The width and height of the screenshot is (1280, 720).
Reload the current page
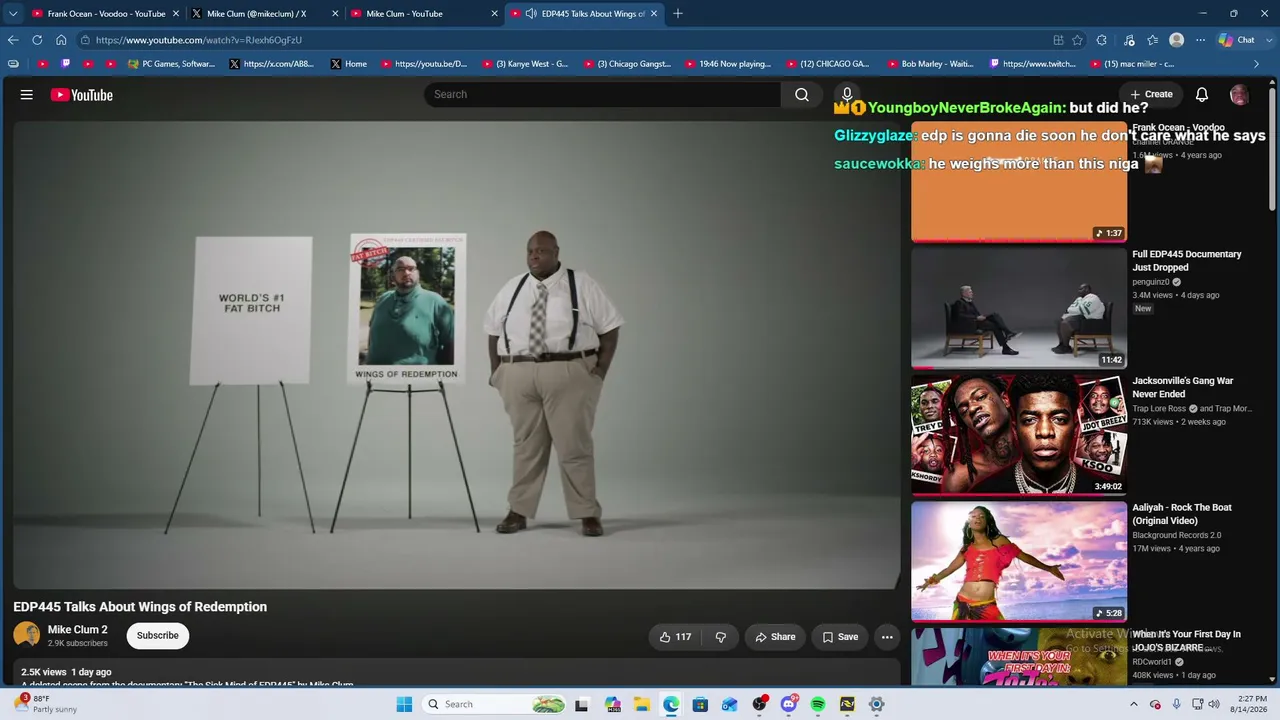coord(37,40)
